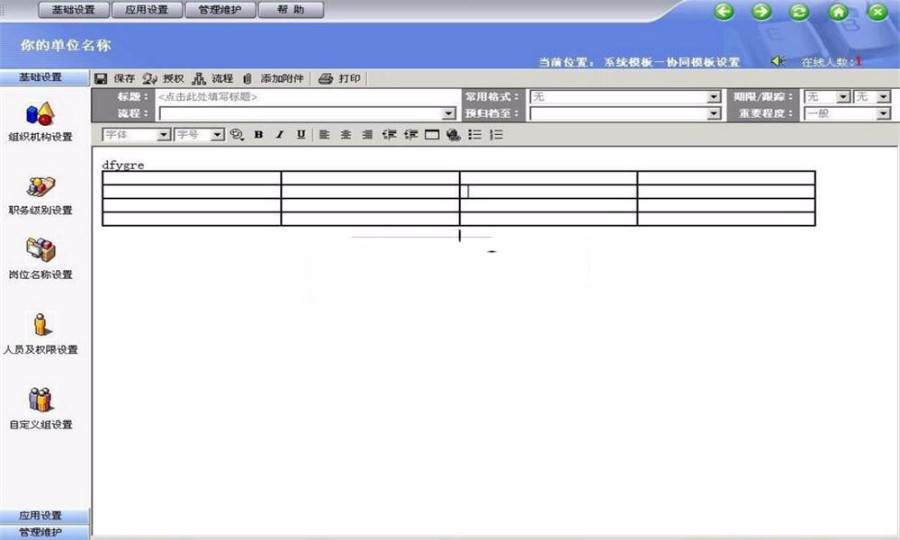Decrease the paragraph indent
The image size is (900, 540).
coord(389,134)
